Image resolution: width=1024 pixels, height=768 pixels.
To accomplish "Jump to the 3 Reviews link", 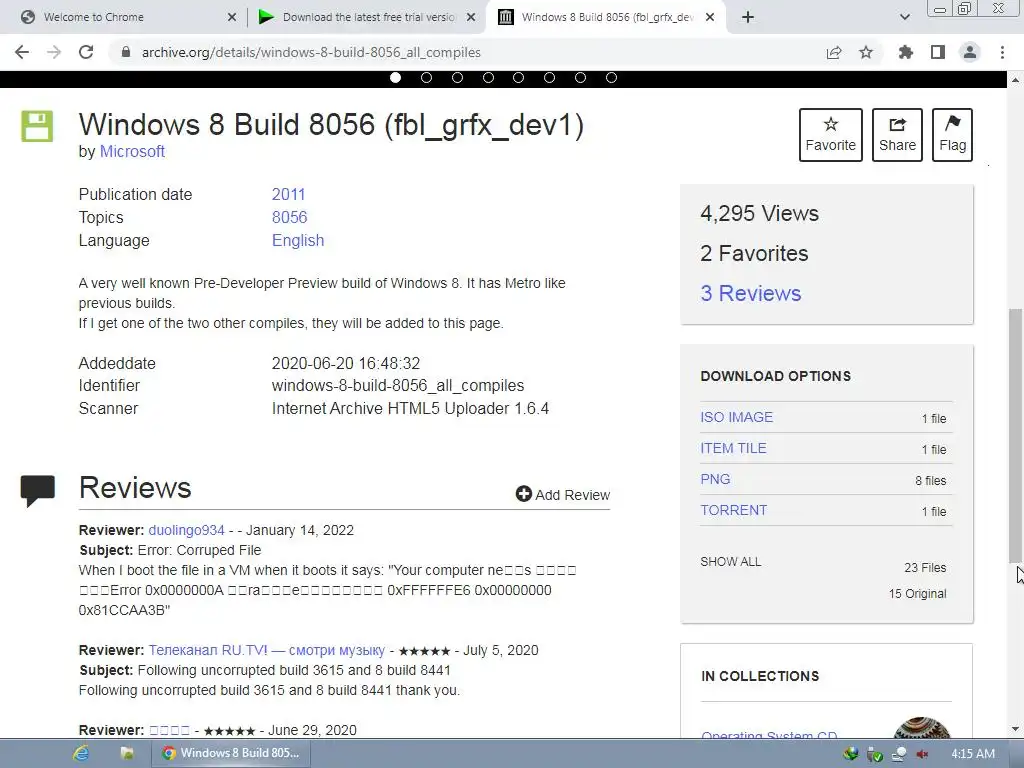I will 750,293.
